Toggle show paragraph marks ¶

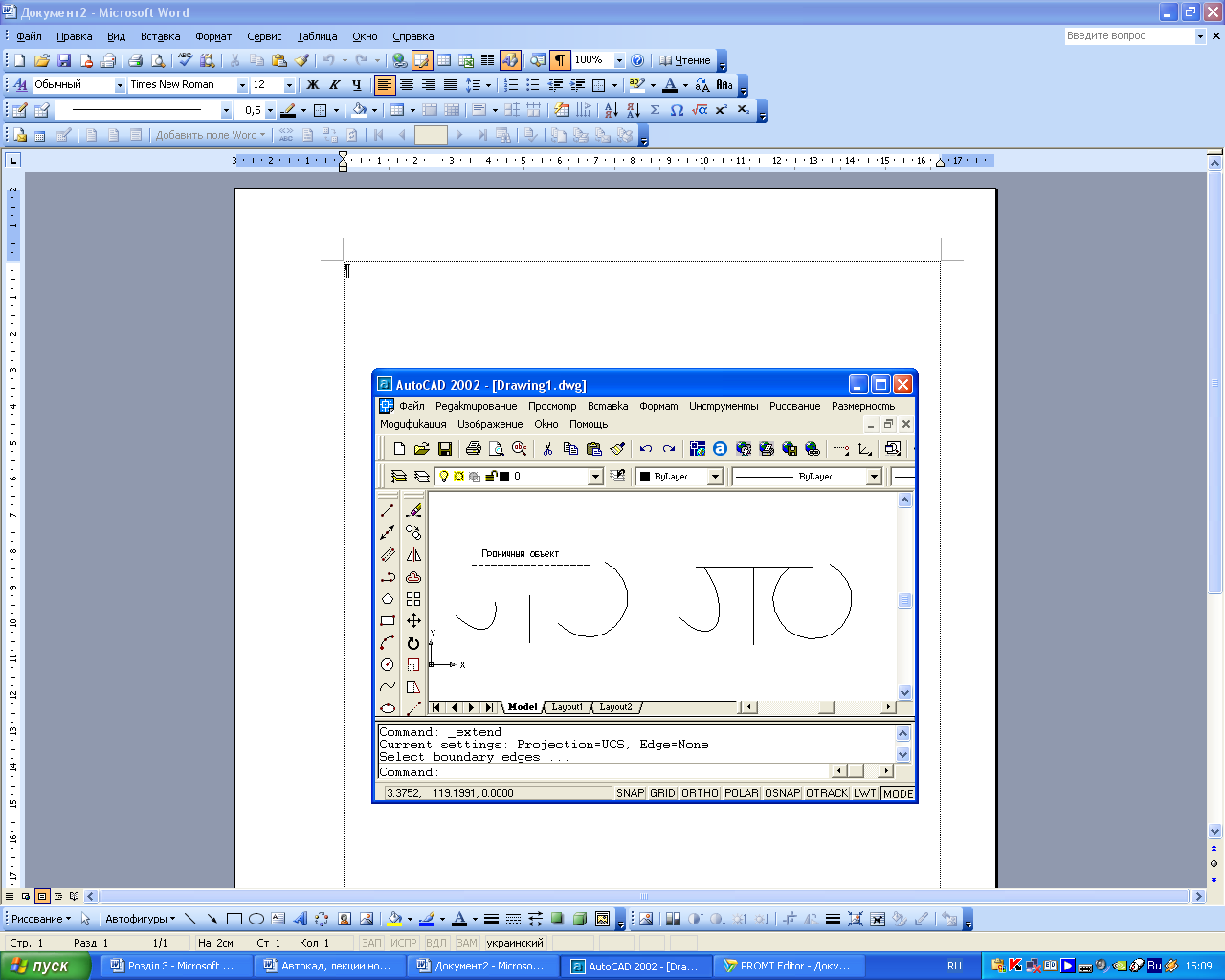(560, 60)
